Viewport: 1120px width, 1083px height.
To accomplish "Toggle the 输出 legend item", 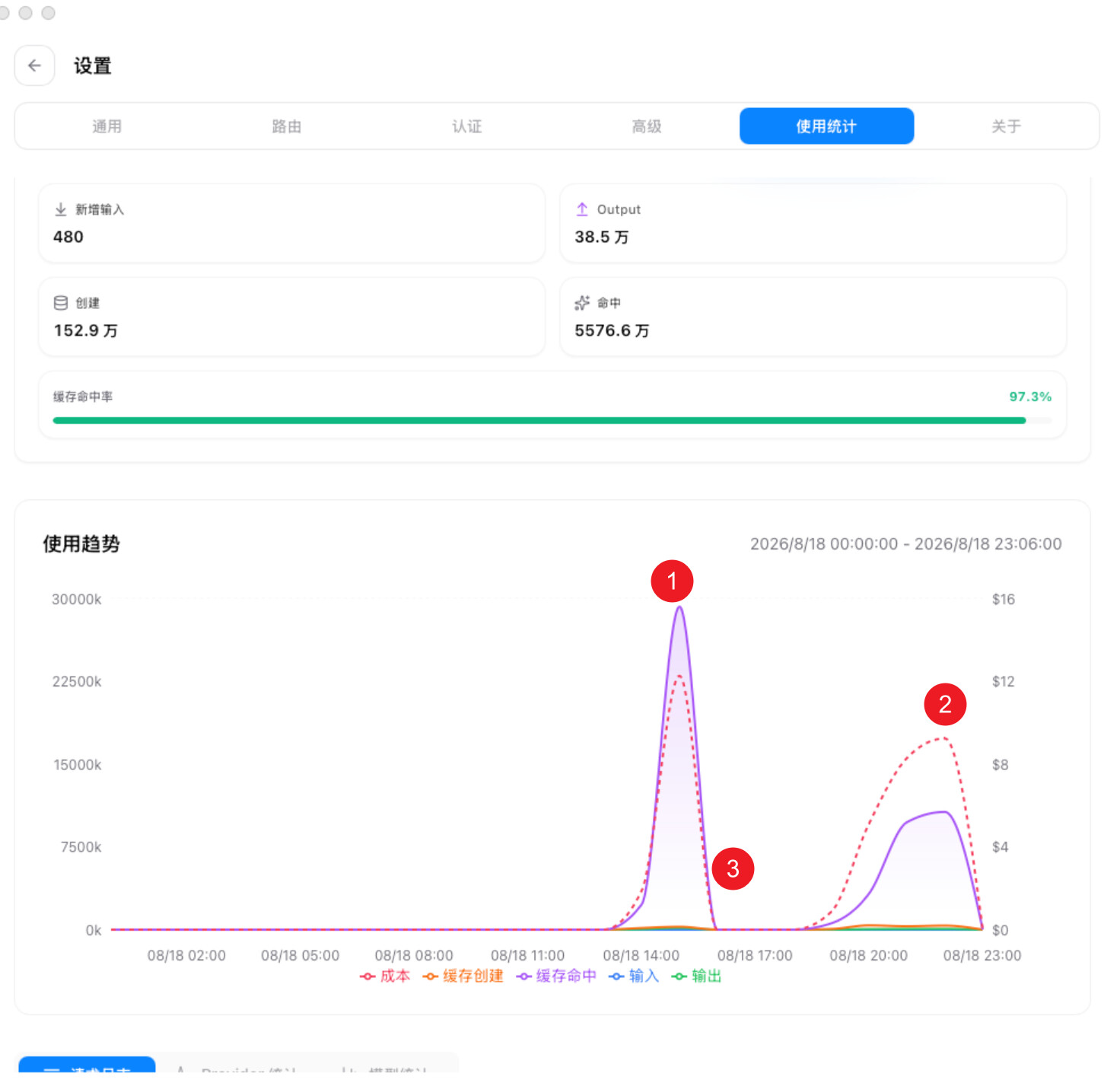I will [696, 976].
